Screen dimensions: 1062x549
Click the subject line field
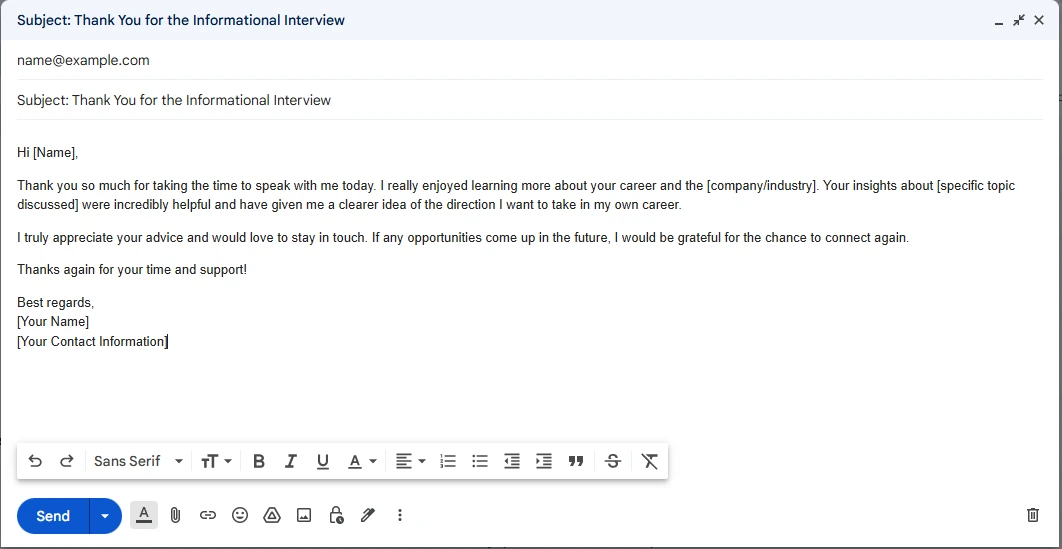pyautogui.click(x=530, y=100)
